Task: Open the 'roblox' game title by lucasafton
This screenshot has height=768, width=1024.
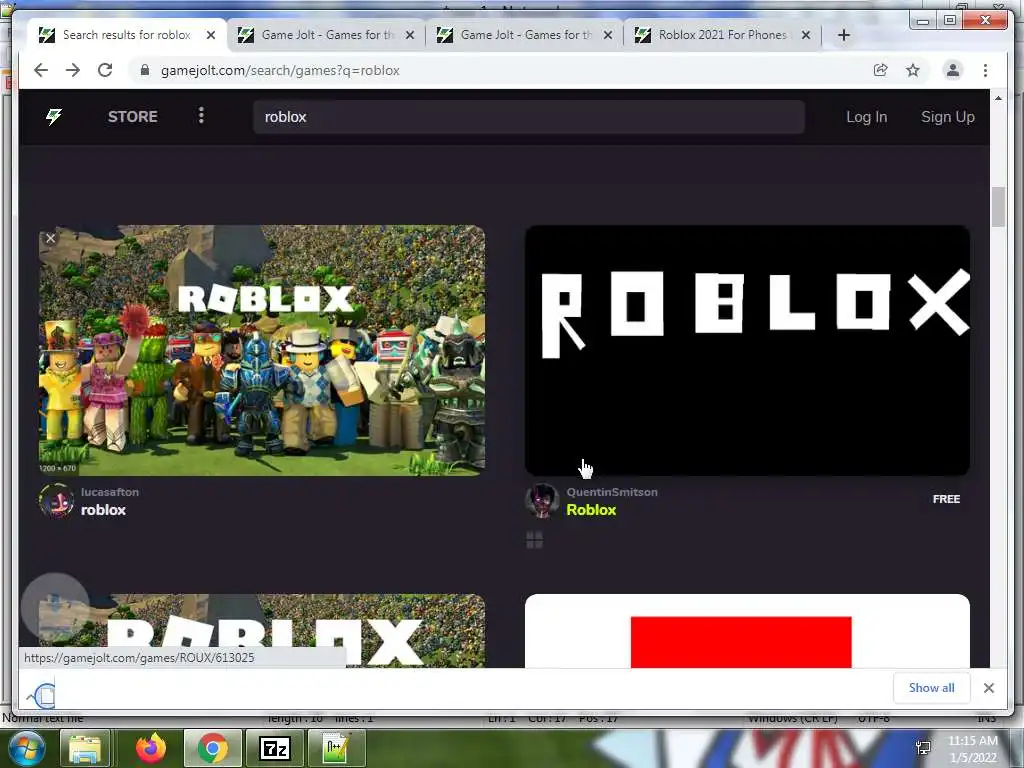Action: click(103, 510)
